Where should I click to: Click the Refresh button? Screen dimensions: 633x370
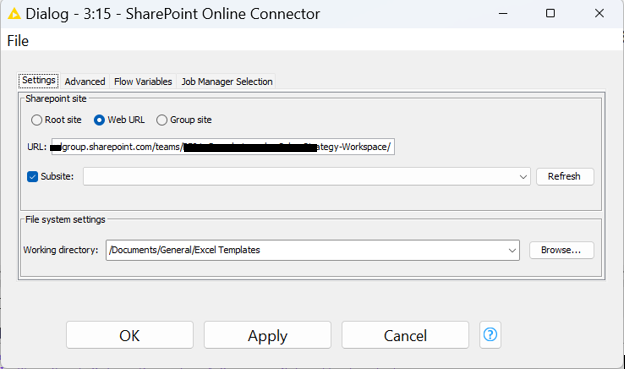565,177
